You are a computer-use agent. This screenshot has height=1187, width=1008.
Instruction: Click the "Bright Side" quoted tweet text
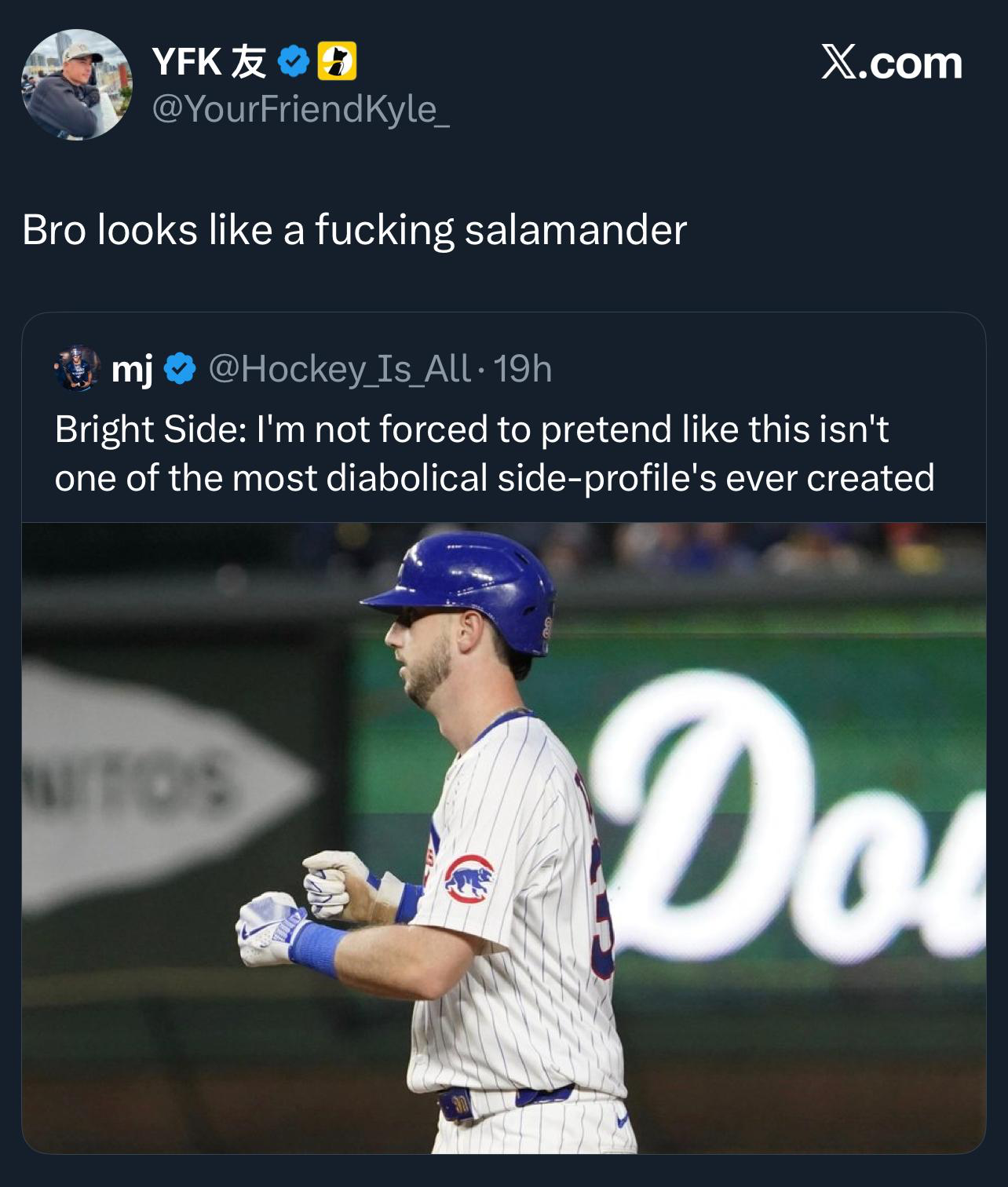click(495, 453)
